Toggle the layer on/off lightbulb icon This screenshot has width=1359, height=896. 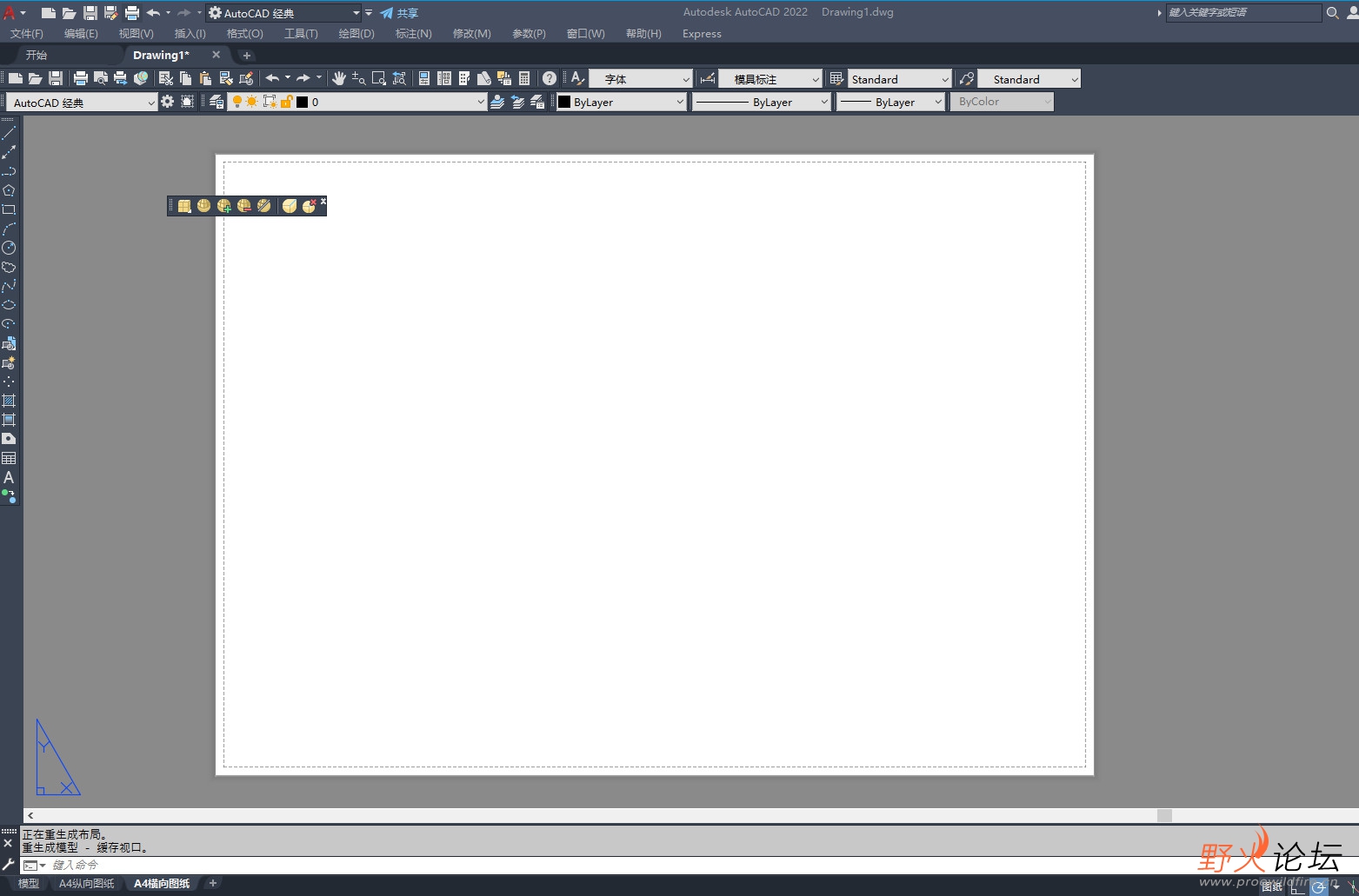point(236,102)
